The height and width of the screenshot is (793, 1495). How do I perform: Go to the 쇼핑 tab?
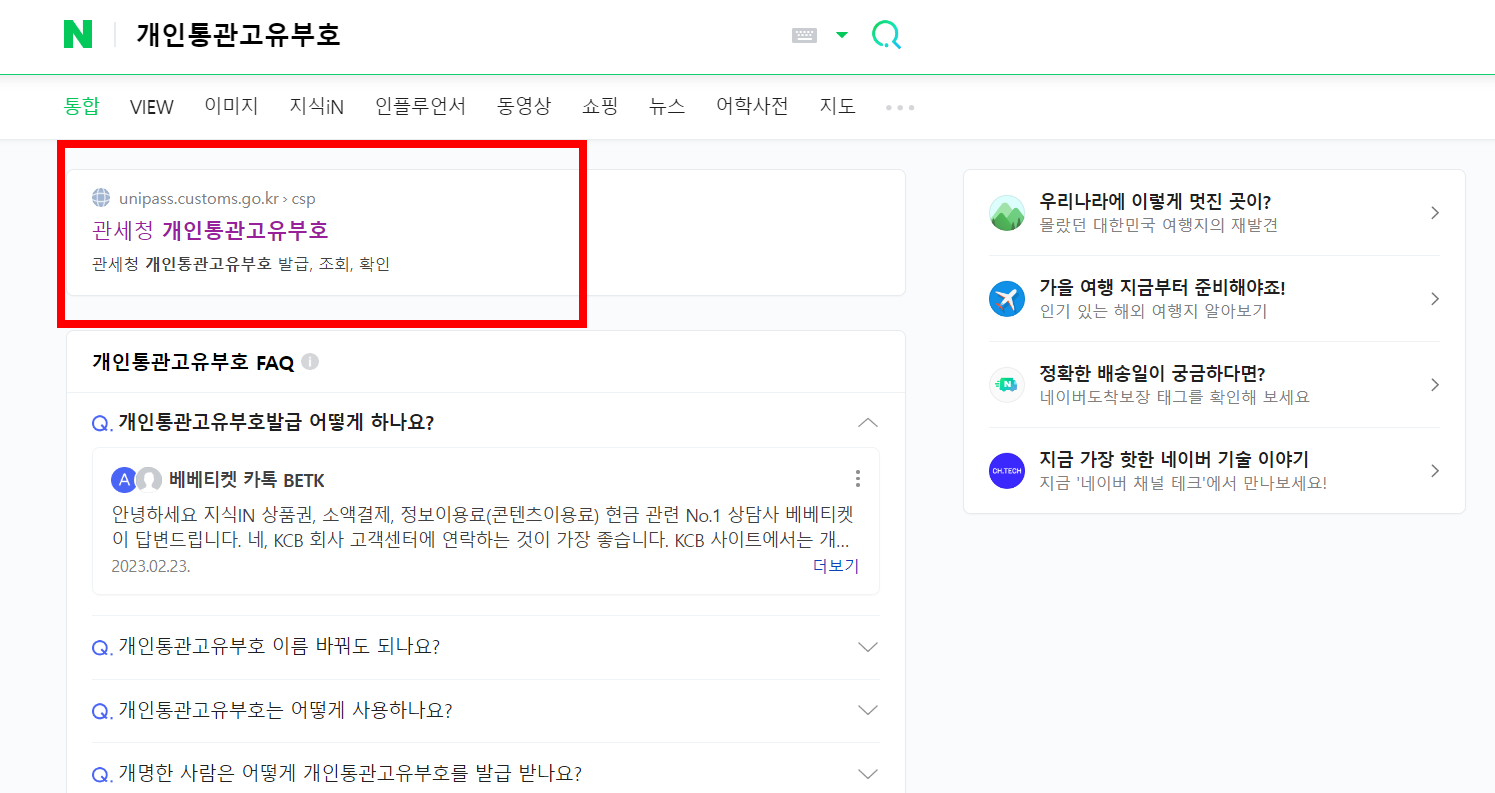coord(600,106)
